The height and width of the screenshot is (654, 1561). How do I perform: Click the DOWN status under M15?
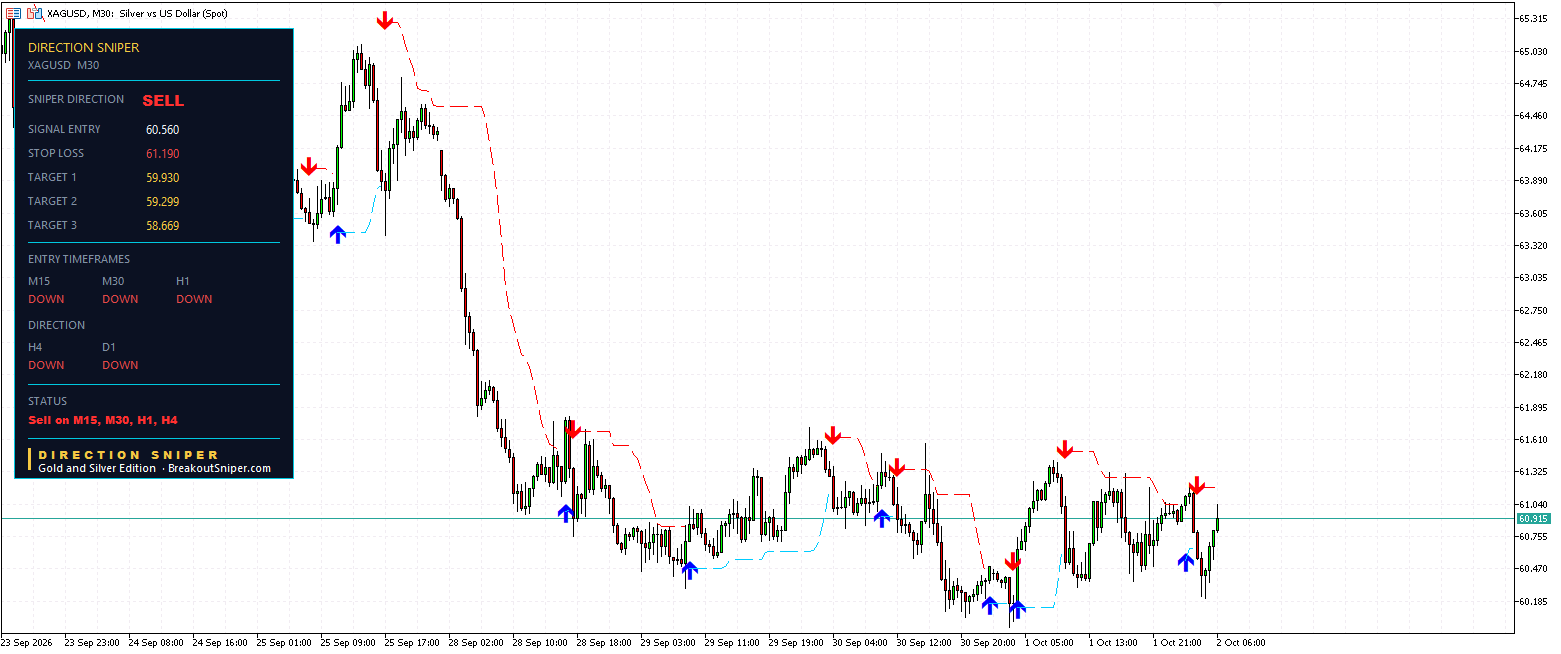click(x=46, y=299)
